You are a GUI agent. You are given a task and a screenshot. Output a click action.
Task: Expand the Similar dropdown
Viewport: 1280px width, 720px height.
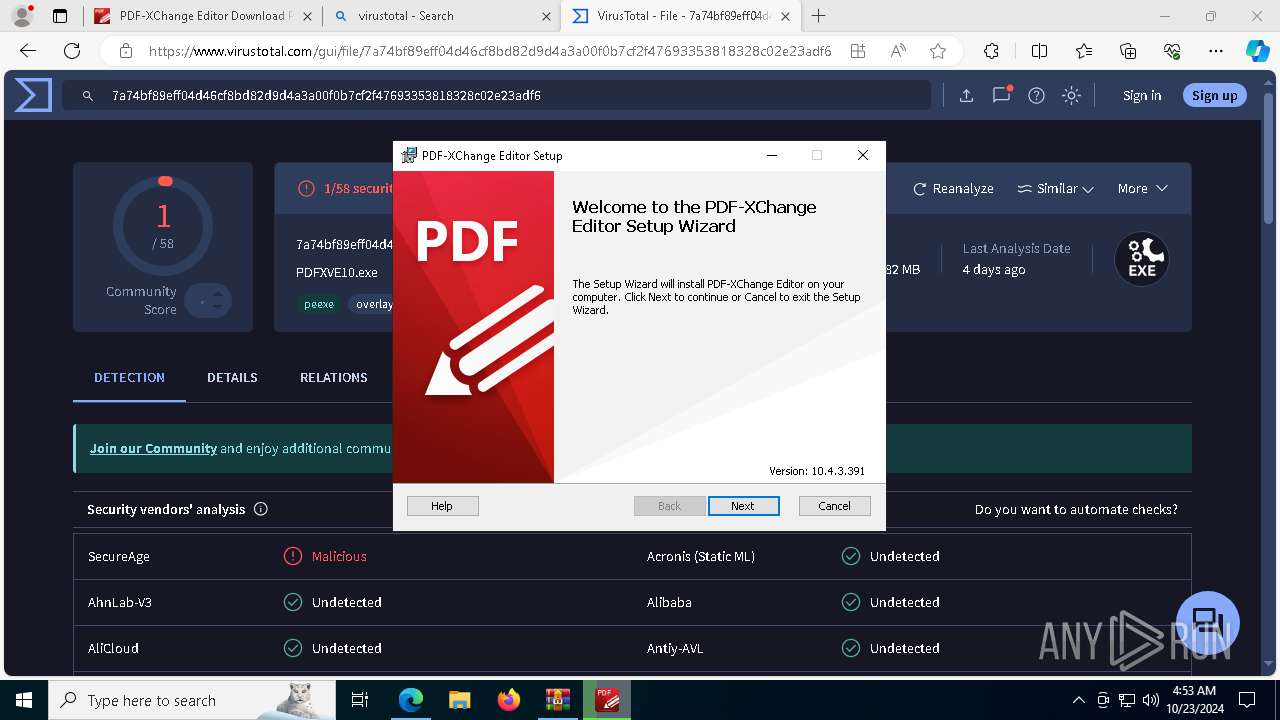pos(1055,188)
